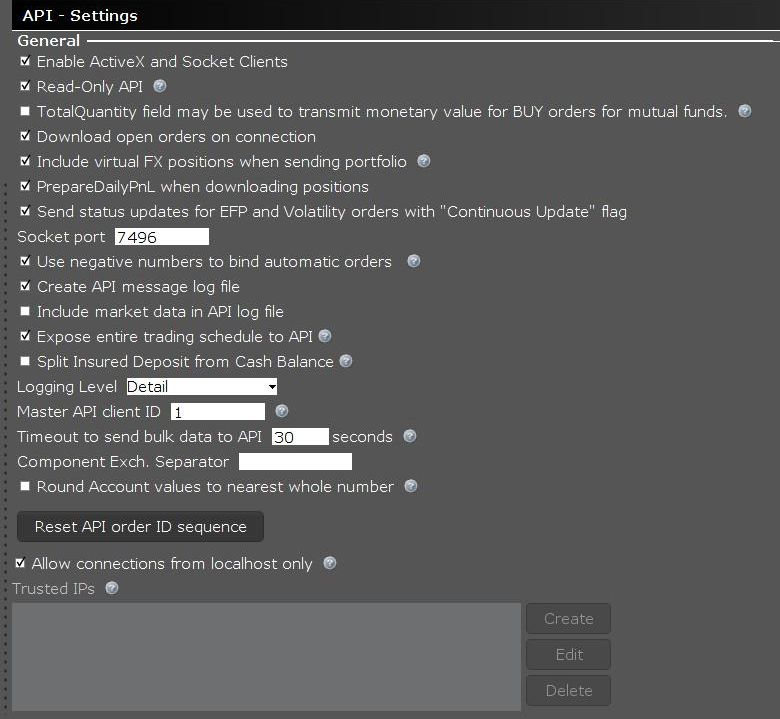
Task: Click help icon for Split Insured Deposit
Action: (x=346, y=361)
